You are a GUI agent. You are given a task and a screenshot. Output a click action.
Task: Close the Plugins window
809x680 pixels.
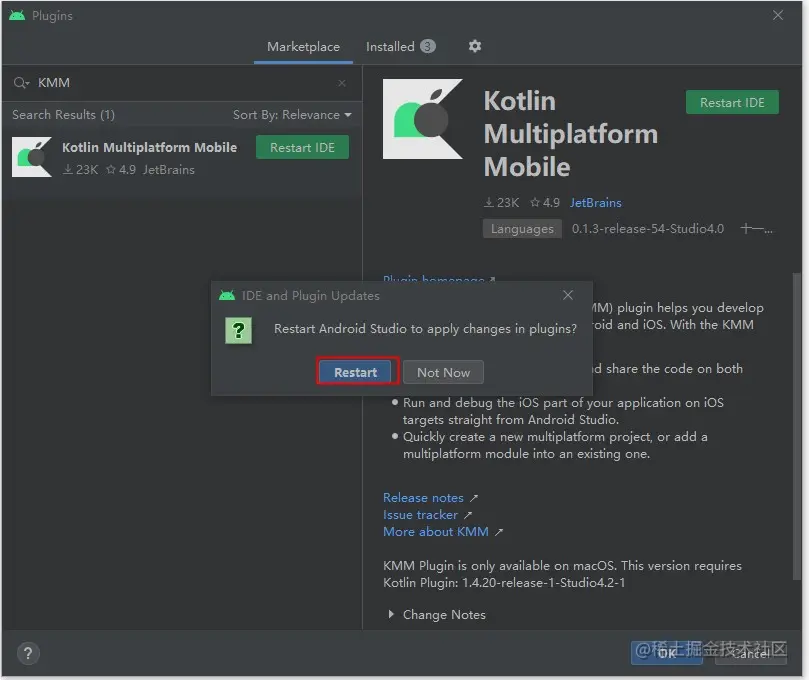778,15
